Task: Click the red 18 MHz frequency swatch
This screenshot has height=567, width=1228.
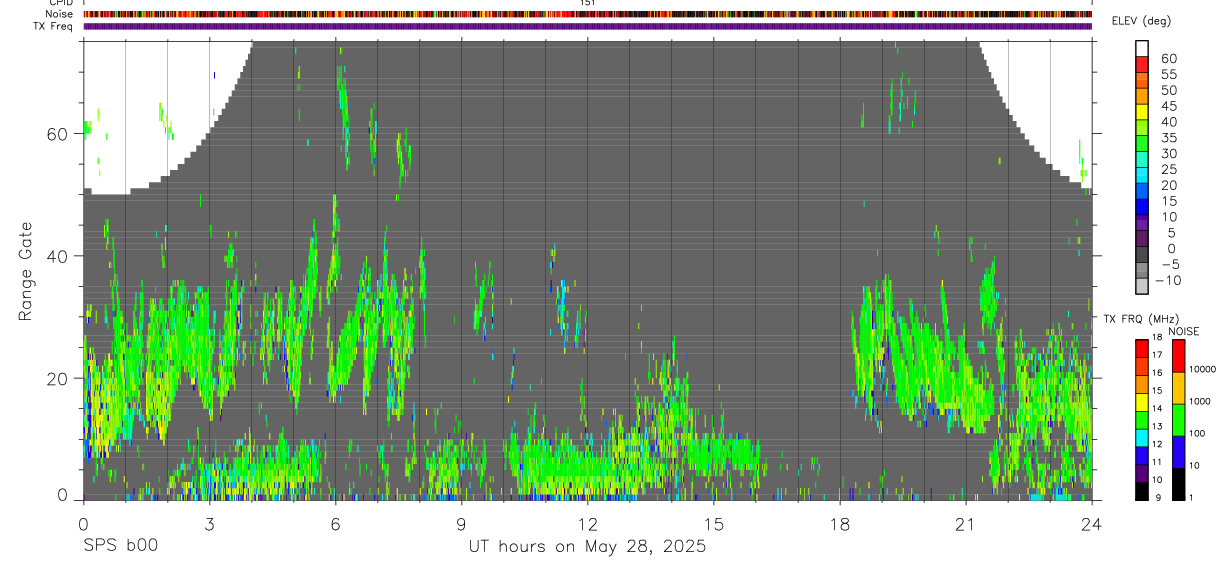Action: pos(1141,348)
